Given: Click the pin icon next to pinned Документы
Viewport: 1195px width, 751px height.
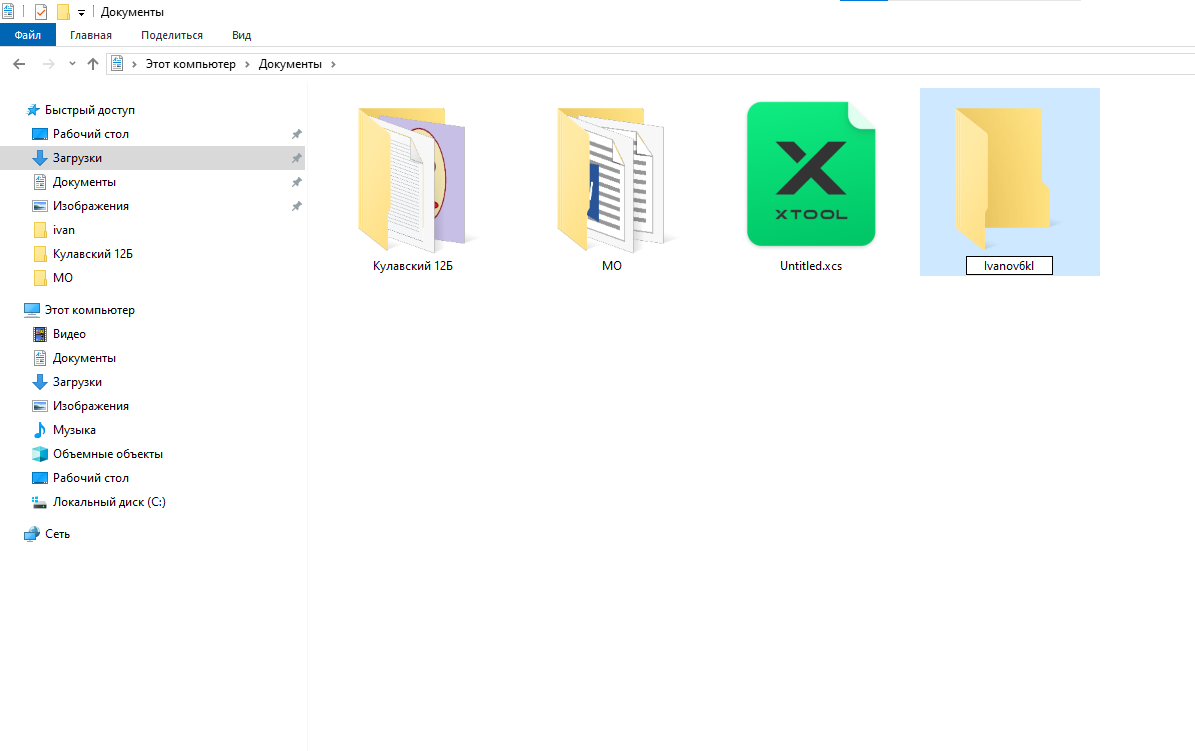Looking at the screenshot, I should click(x=296, y=182).
